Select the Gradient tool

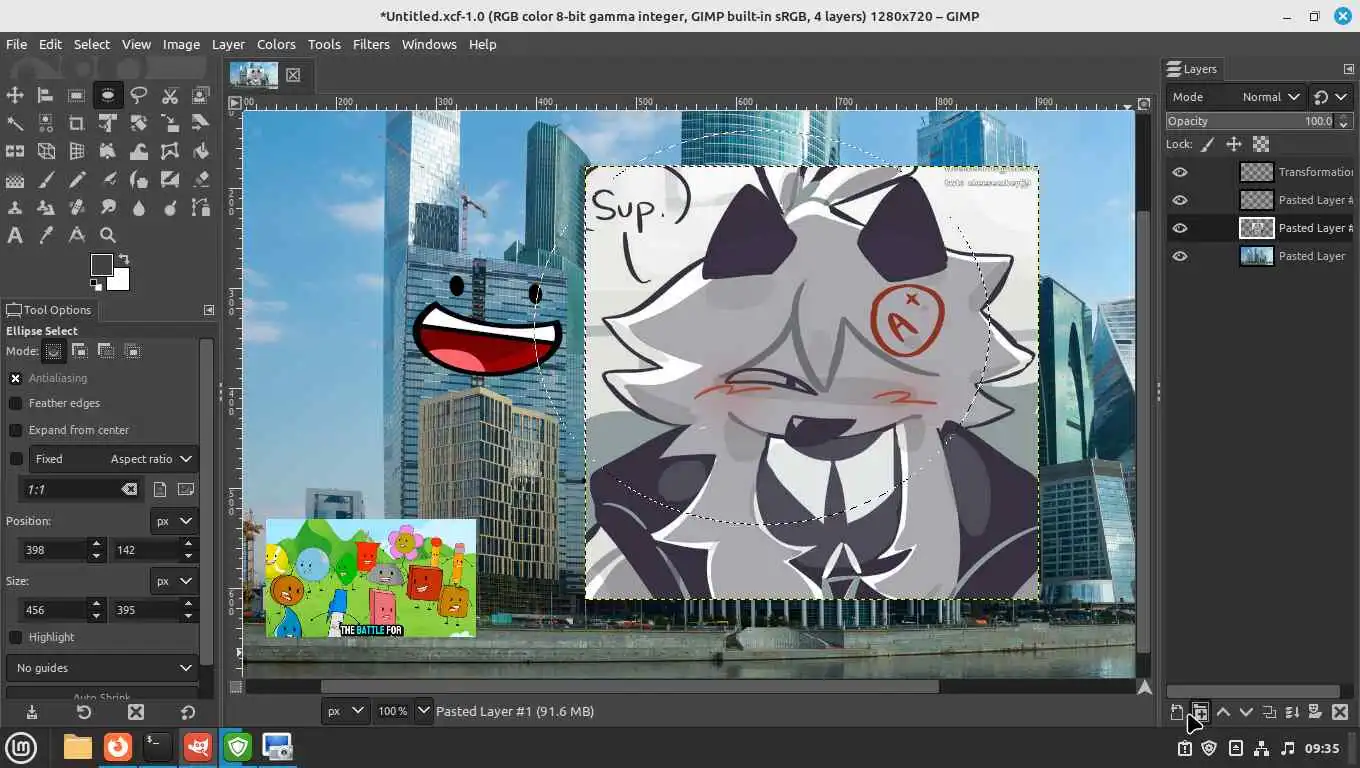pyautogui.click(x=15, y=180)
